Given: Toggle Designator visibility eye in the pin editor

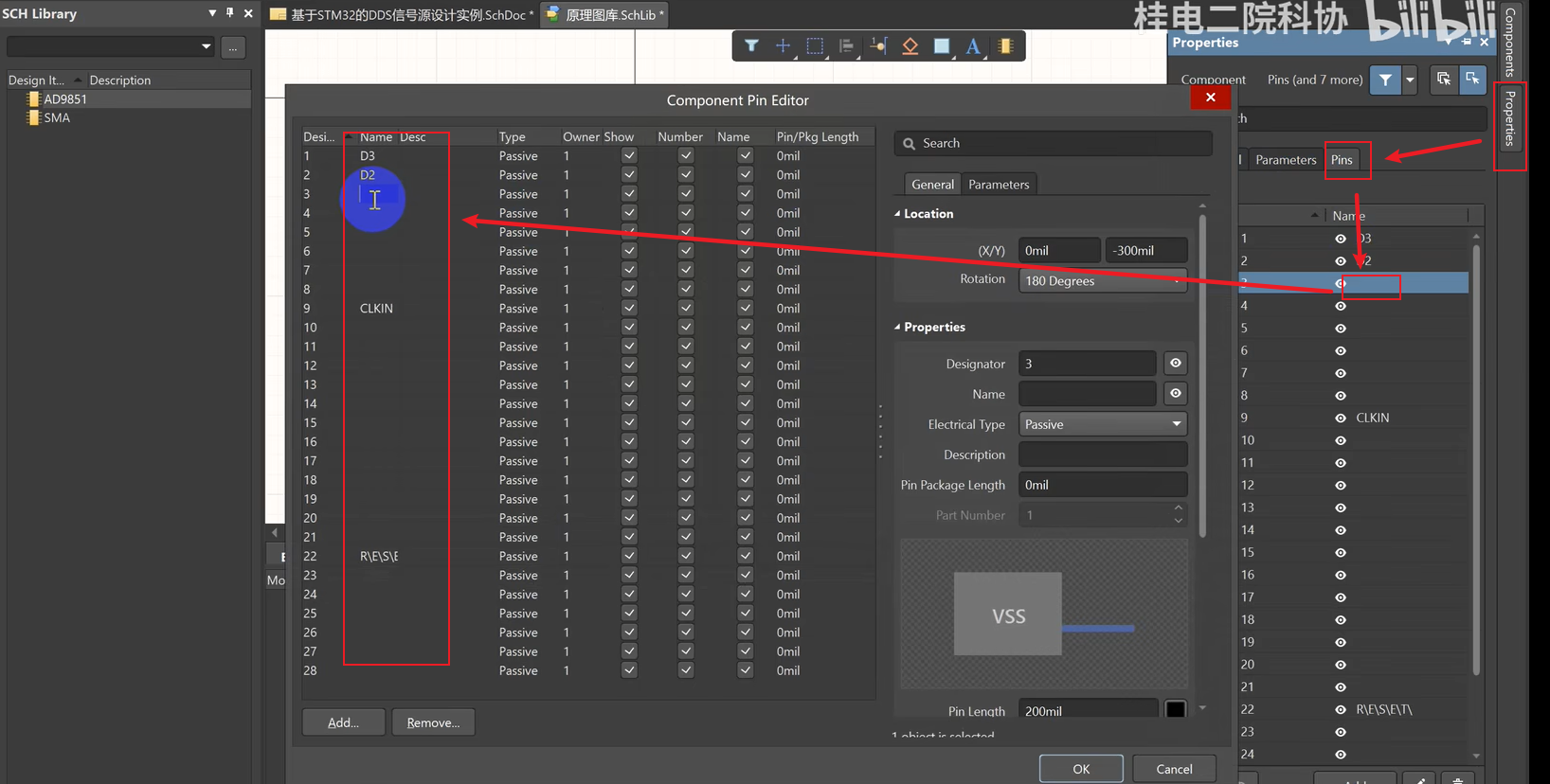Looking at the screenshot, I should click(1175, 363).
